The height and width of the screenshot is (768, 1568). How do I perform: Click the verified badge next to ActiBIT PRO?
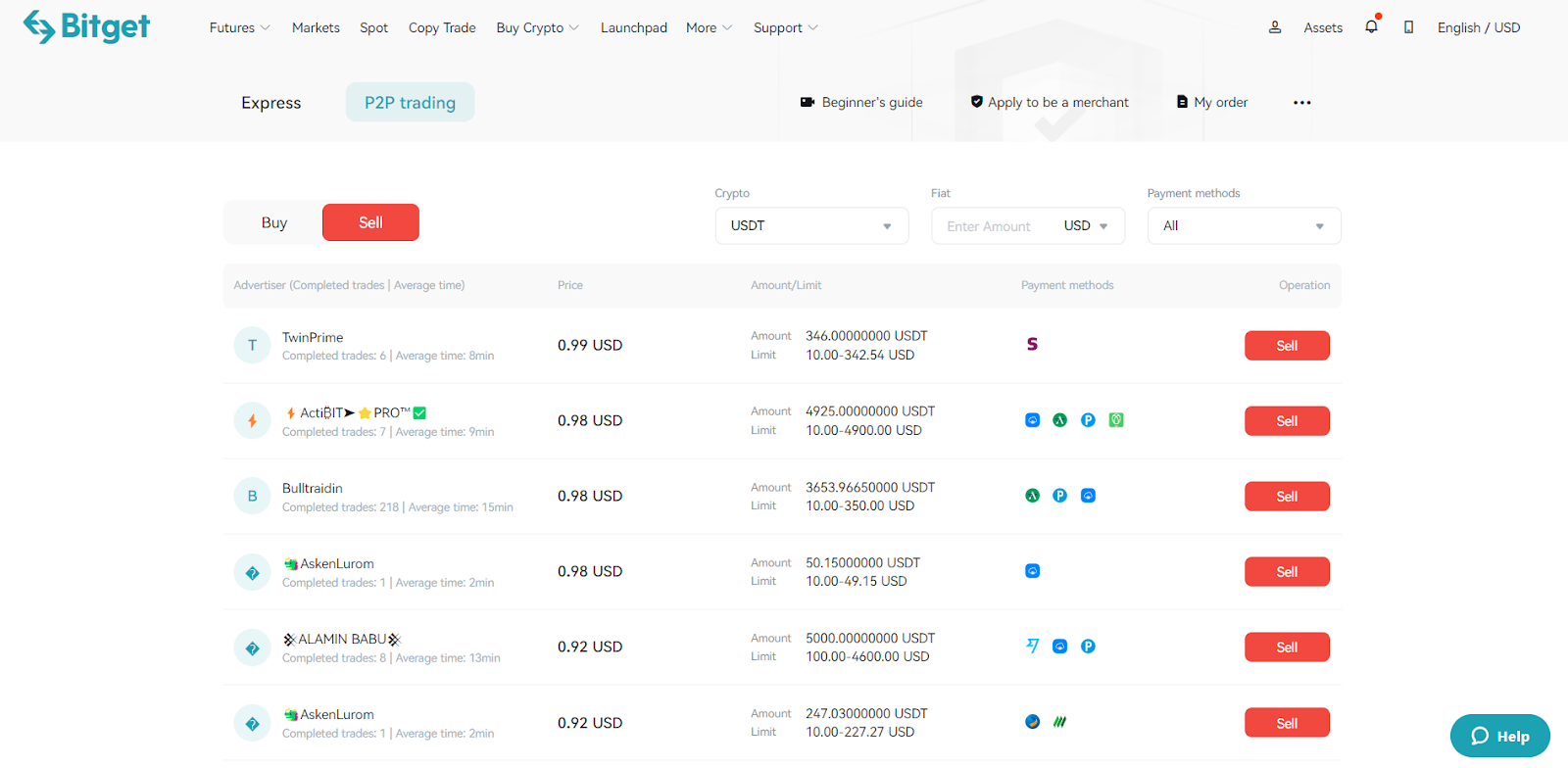coord(419,413)
